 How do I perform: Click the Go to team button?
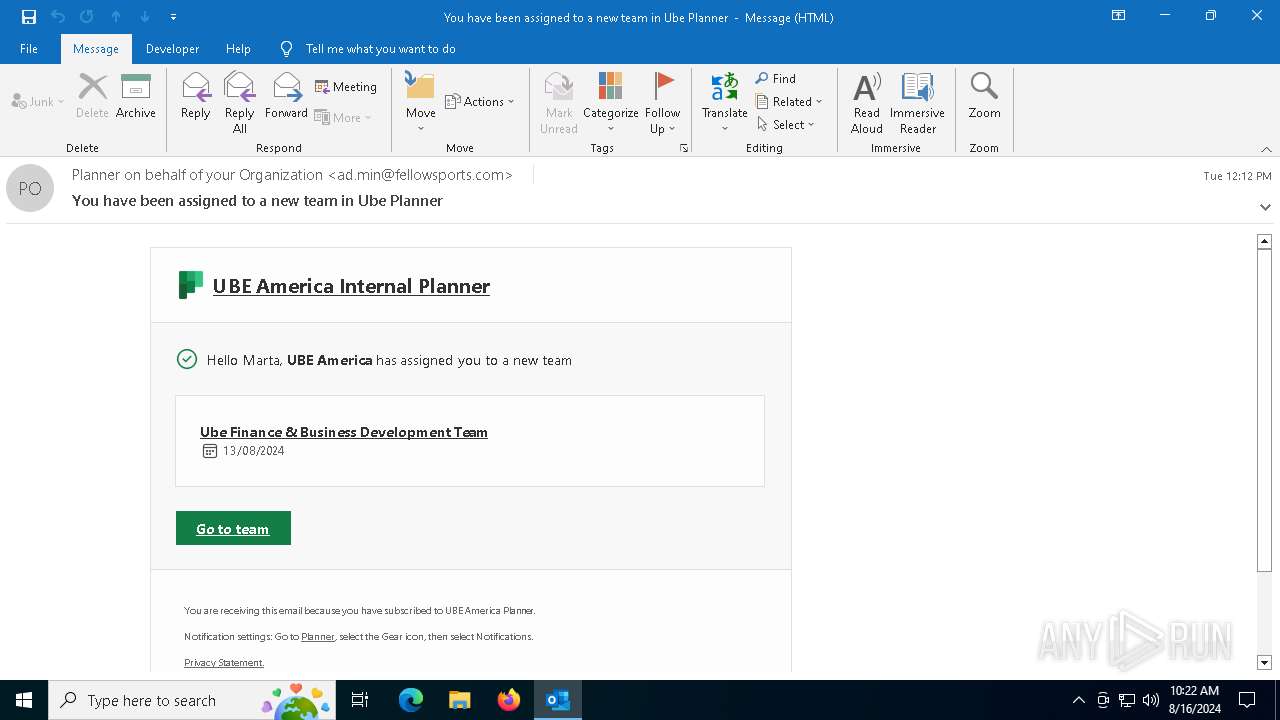tap(233, 528)
